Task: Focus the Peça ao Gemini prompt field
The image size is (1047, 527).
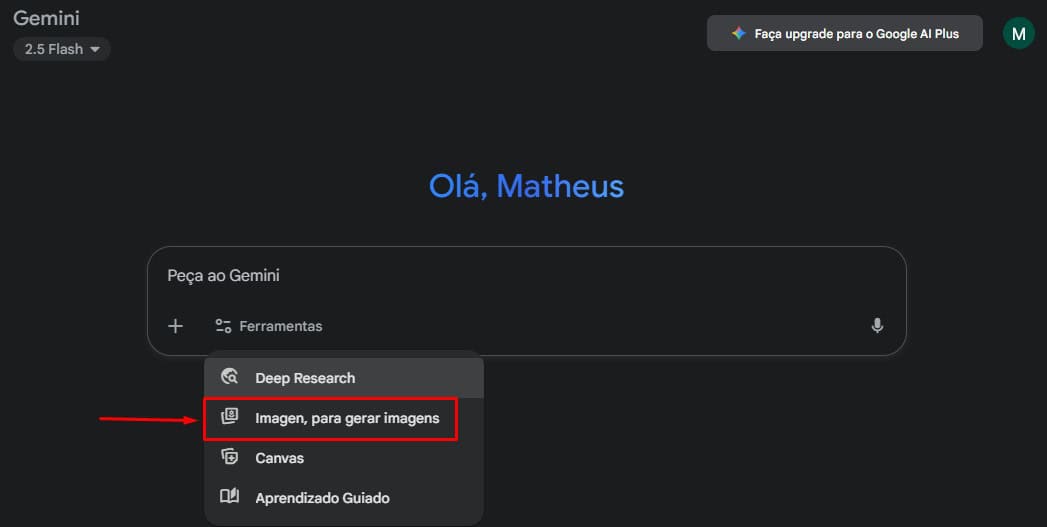Action: click(500, 276)
